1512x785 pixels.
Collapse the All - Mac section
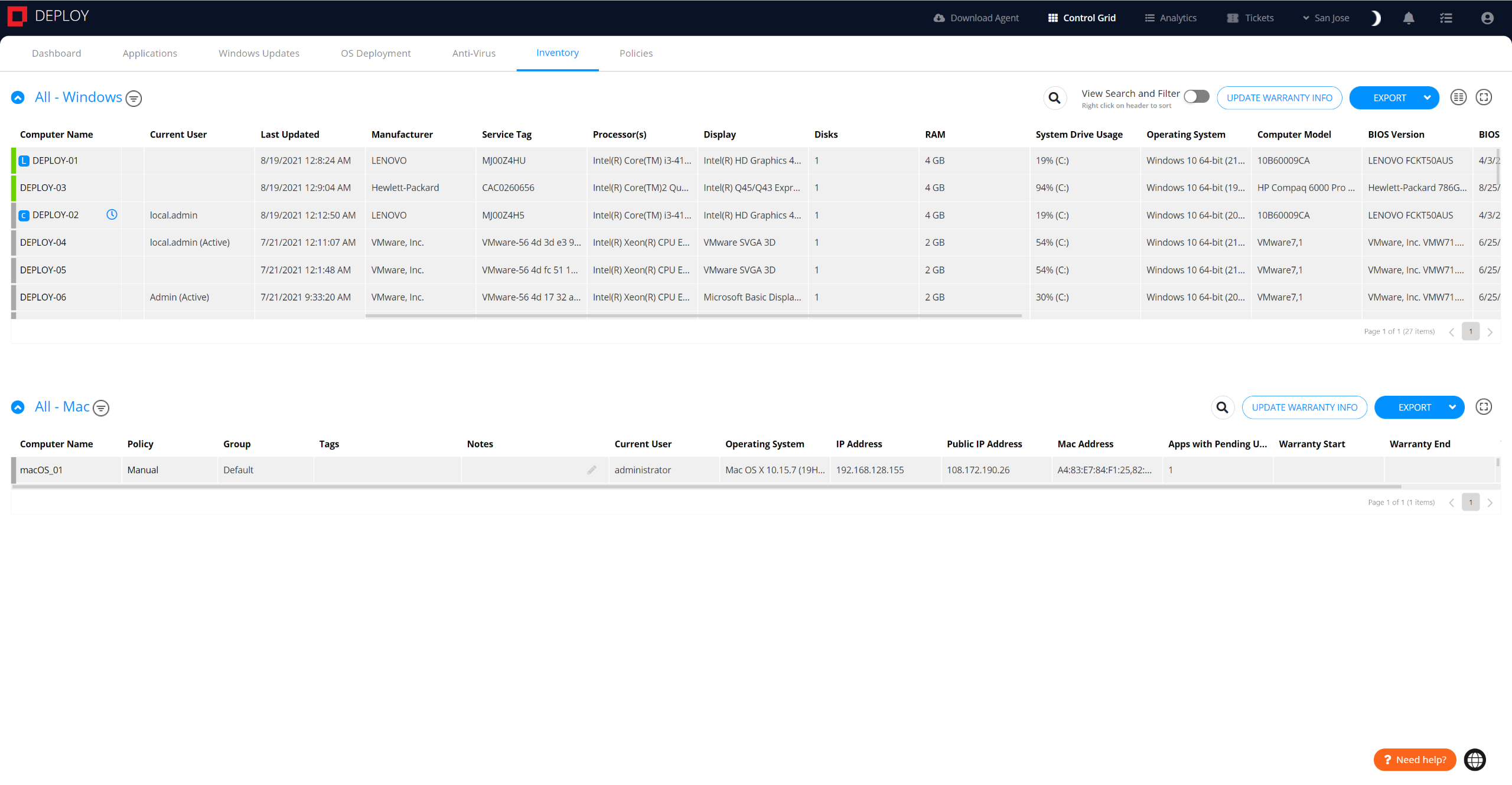point(18,408)
